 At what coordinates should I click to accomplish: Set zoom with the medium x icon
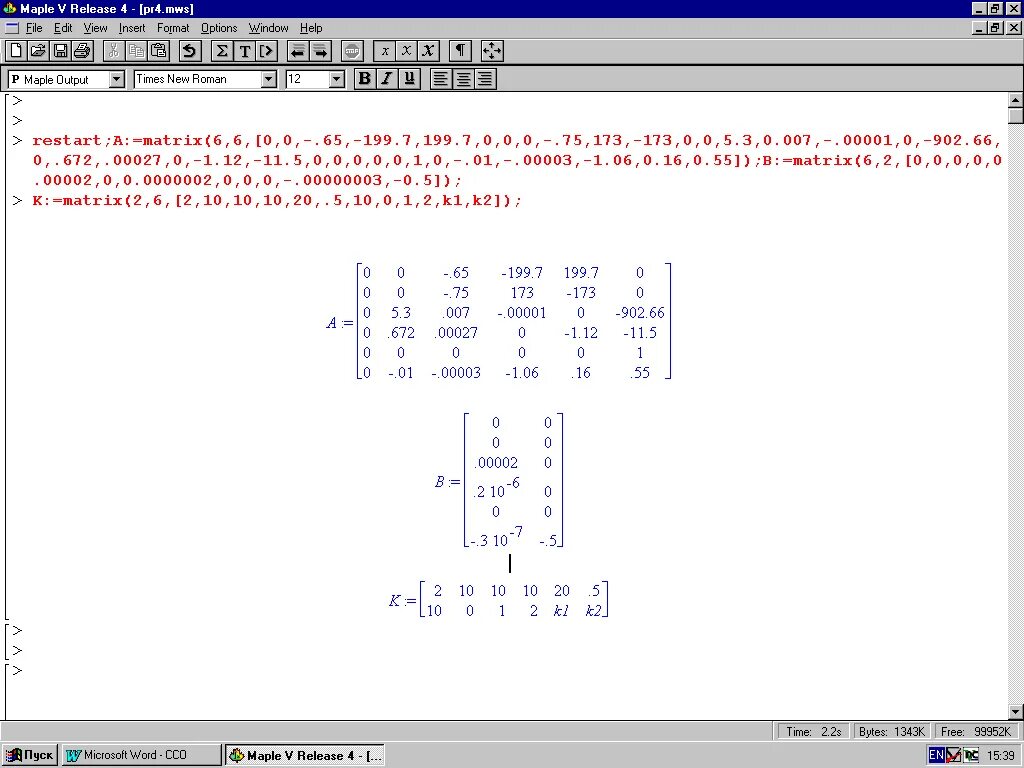[406, 51]
